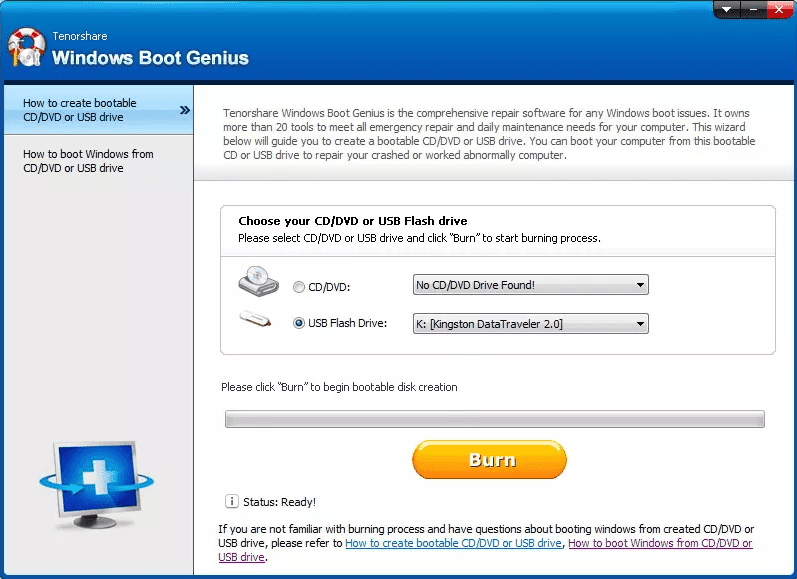This screenshot has width=797, height=579.
Task: Click the double chevron arrow in sidebar
Action: pyautogui.click(x=185, y=110)
